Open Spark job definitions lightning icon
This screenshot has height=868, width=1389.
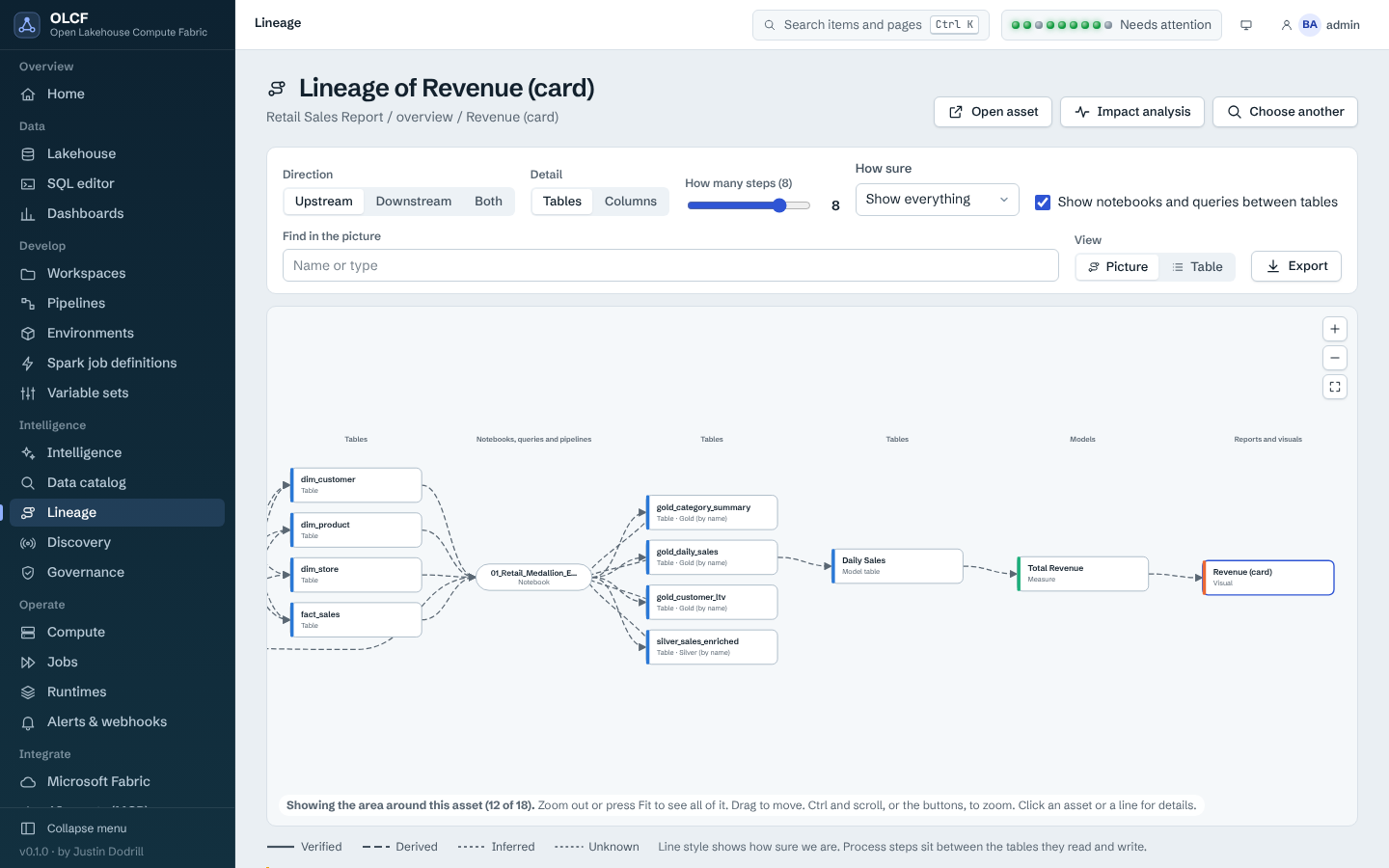28,363
